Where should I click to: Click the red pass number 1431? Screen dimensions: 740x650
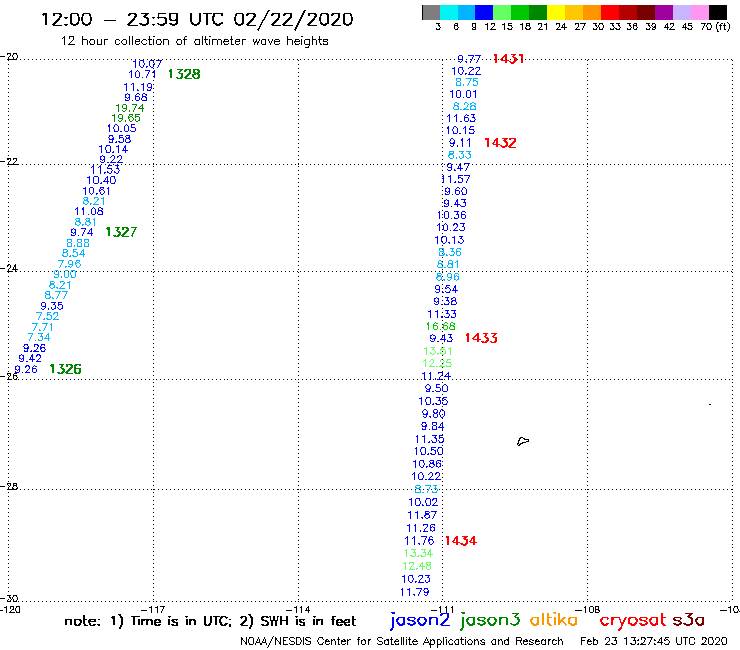pyautogui.click(x=508, y=59)
